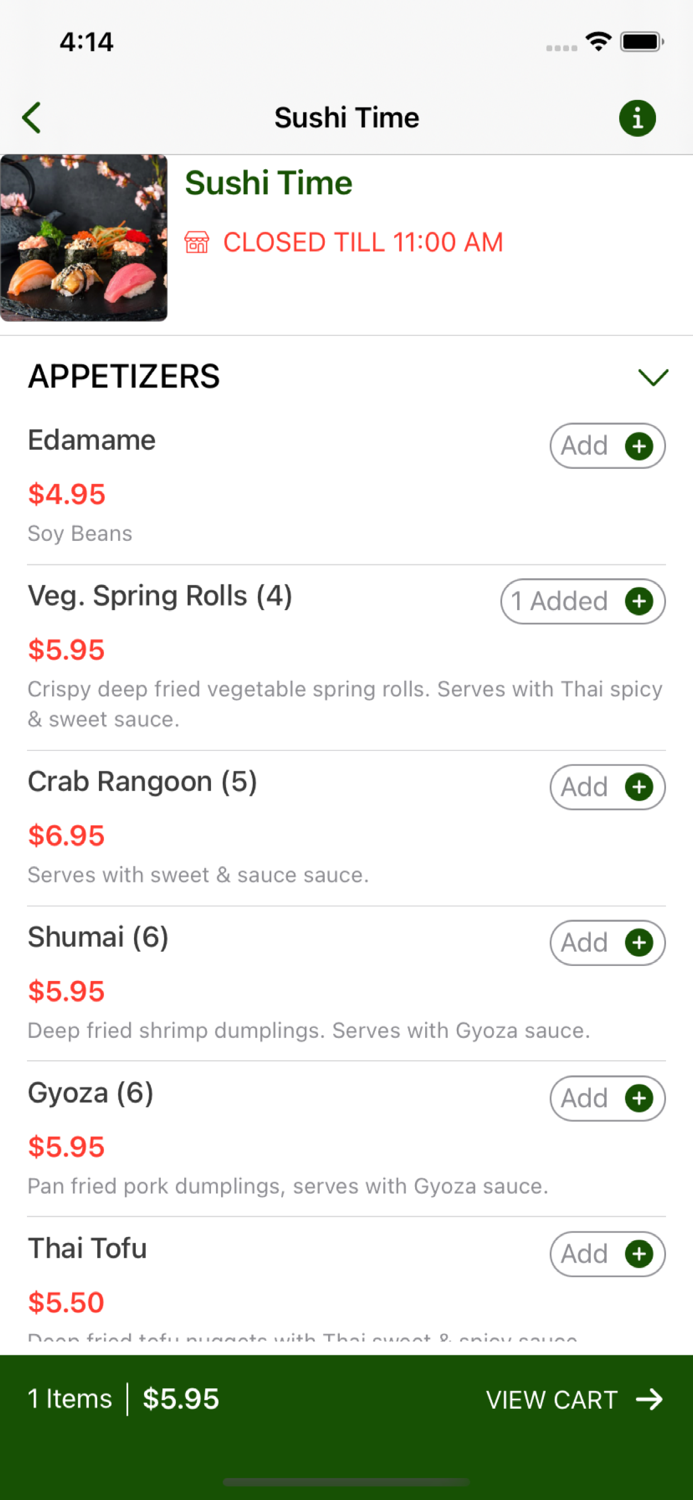The image size is (693, 1500).
Task: Select the $5.95 total in the cart bar
Action: tap(181, 1399)
